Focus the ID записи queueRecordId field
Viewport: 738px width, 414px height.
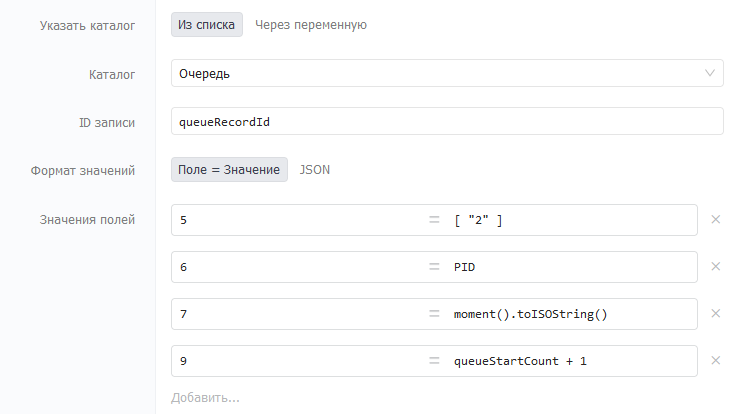pos(447,121)
